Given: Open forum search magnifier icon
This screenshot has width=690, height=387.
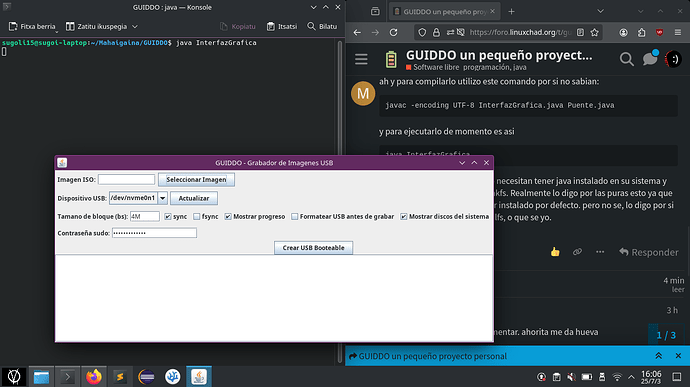Looking at the screenshot, I should pos(626,59).
